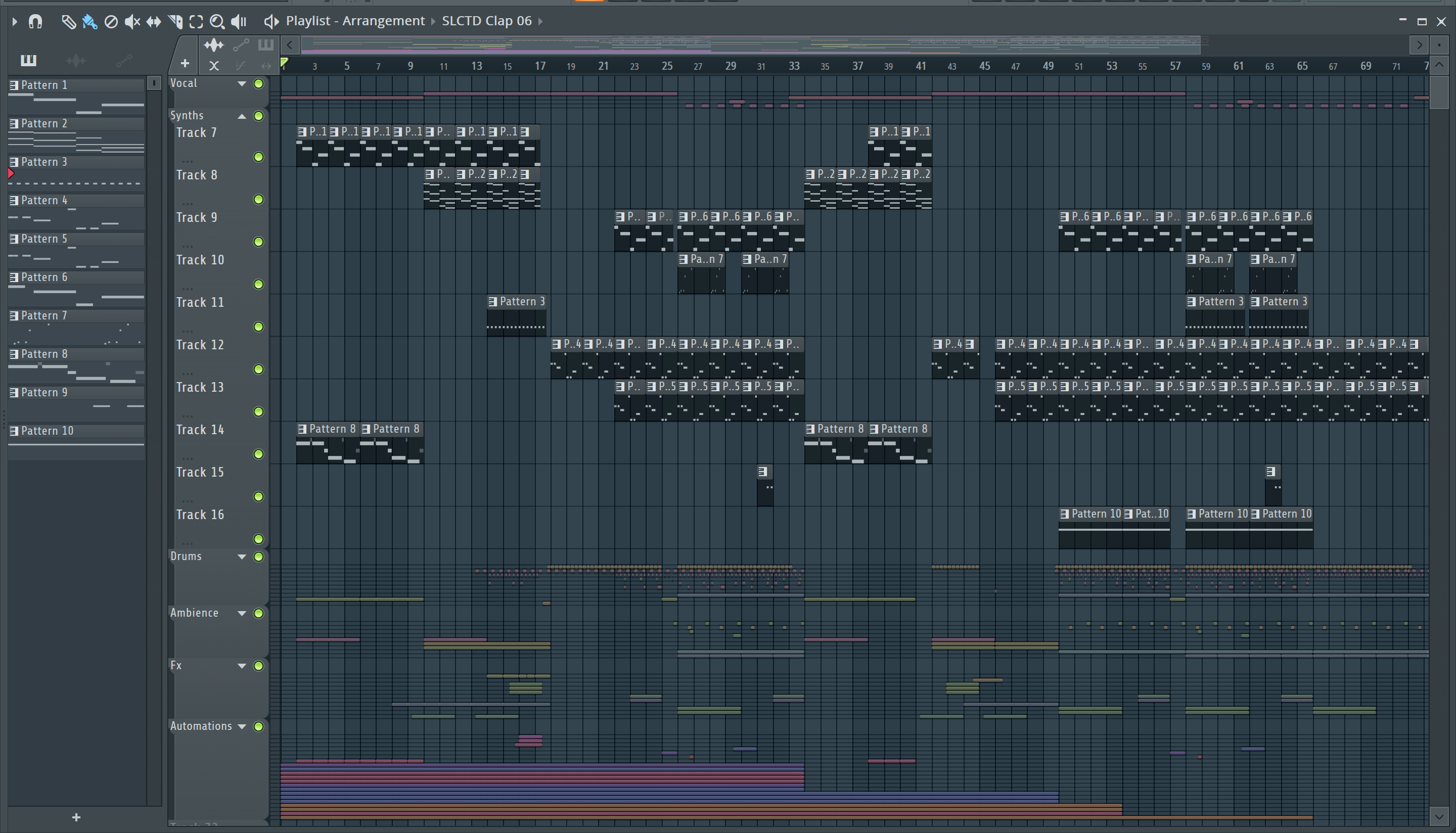Mute the Drums group track
The width and height of the screenshot is (1456, 833).
(258, 557)
